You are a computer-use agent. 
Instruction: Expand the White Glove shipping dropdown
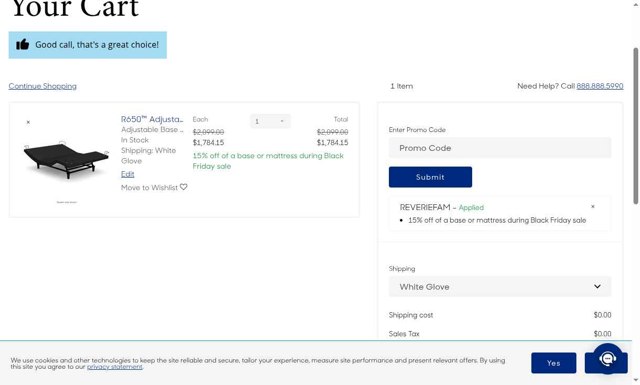point(500,287)
